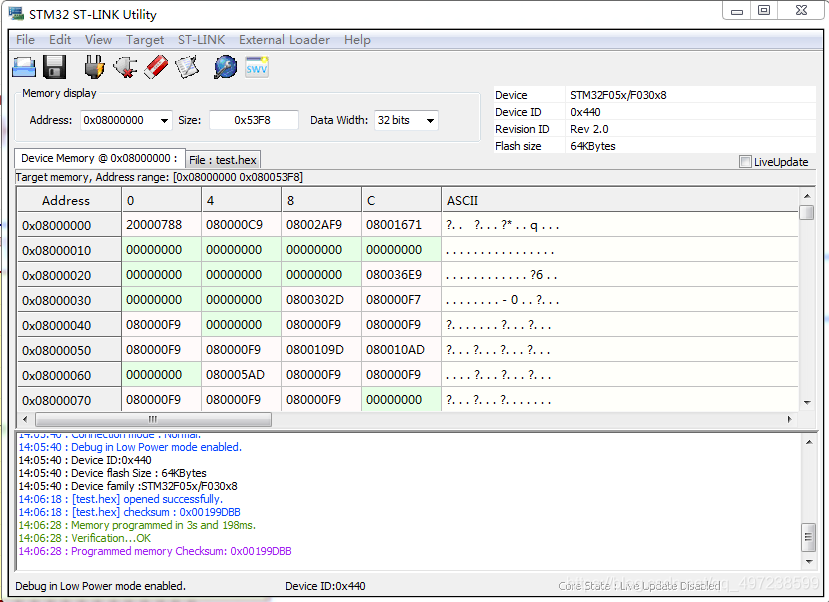The height and width of the screenshot is (602, 829).
Task: Click the log panel vertical scrollbar thumb
Action: [808, 538]
